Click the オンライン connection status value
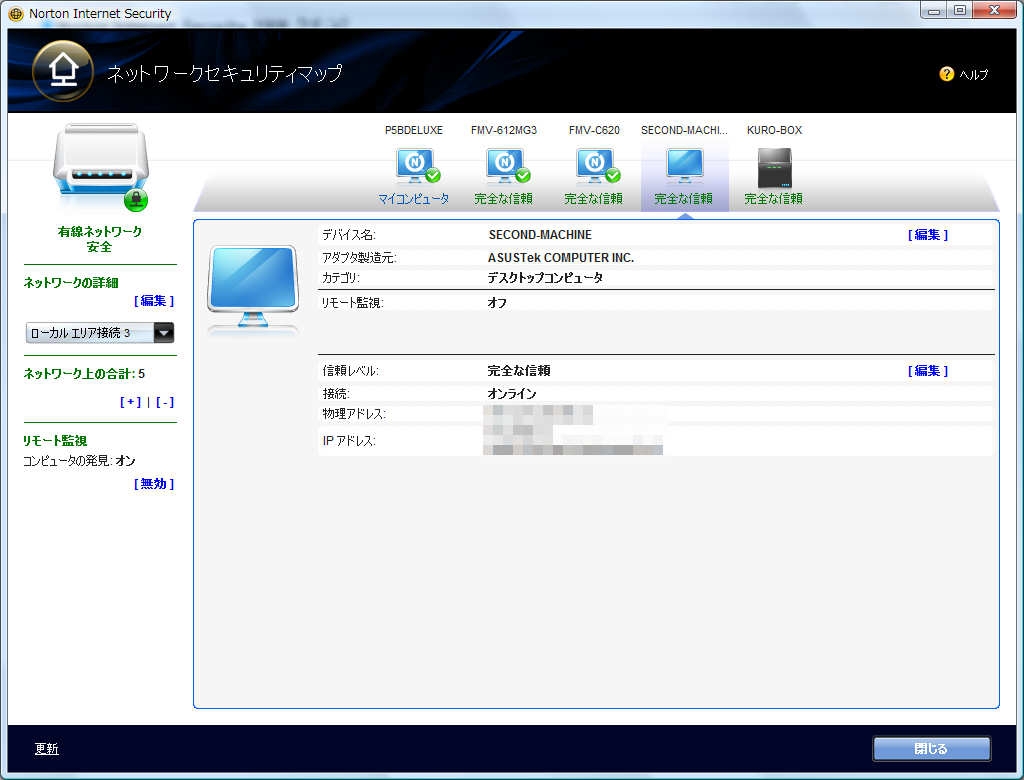 pyautogui.click(x=512, y=393)
